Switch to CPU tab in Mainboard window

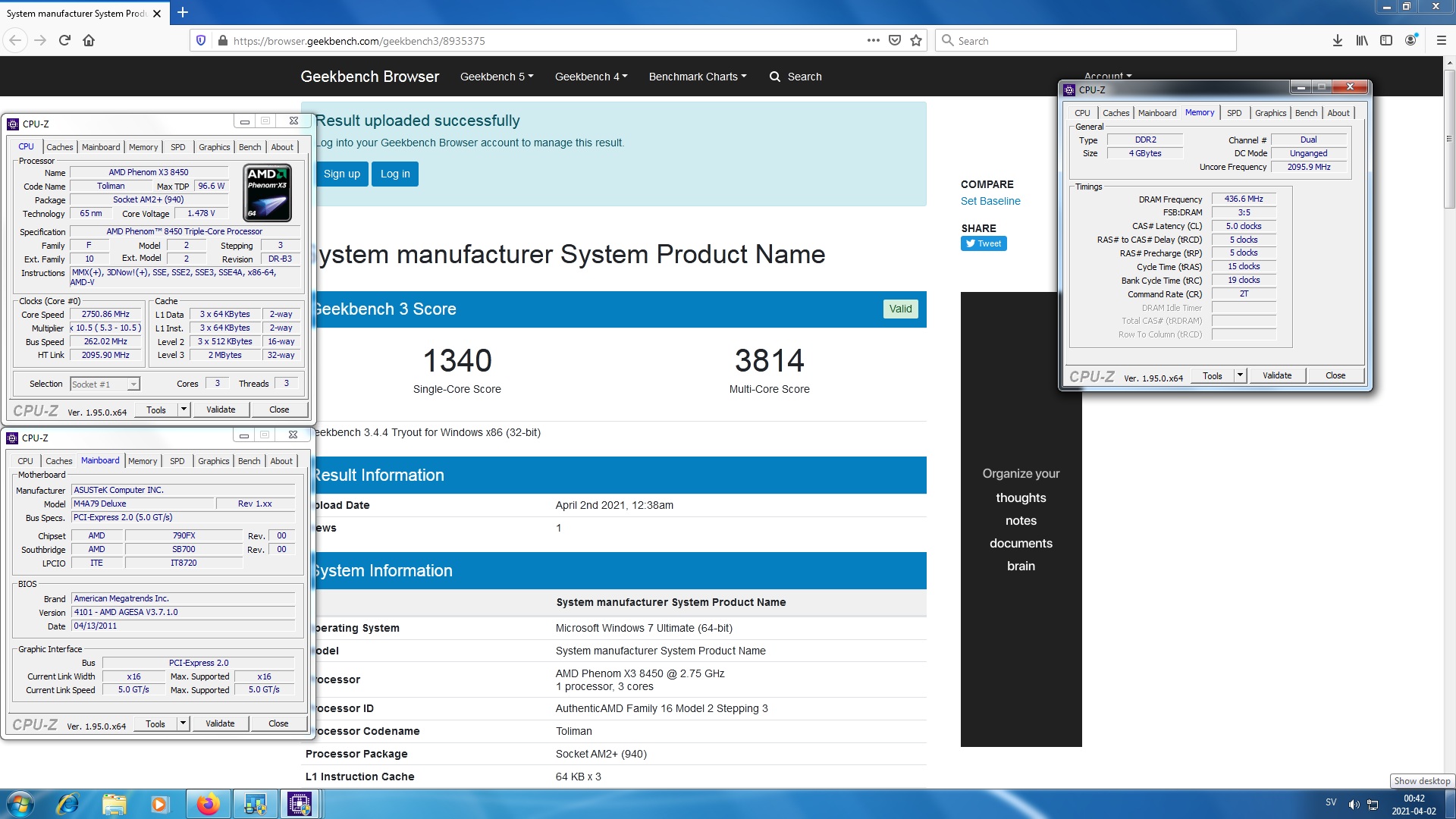26,461
